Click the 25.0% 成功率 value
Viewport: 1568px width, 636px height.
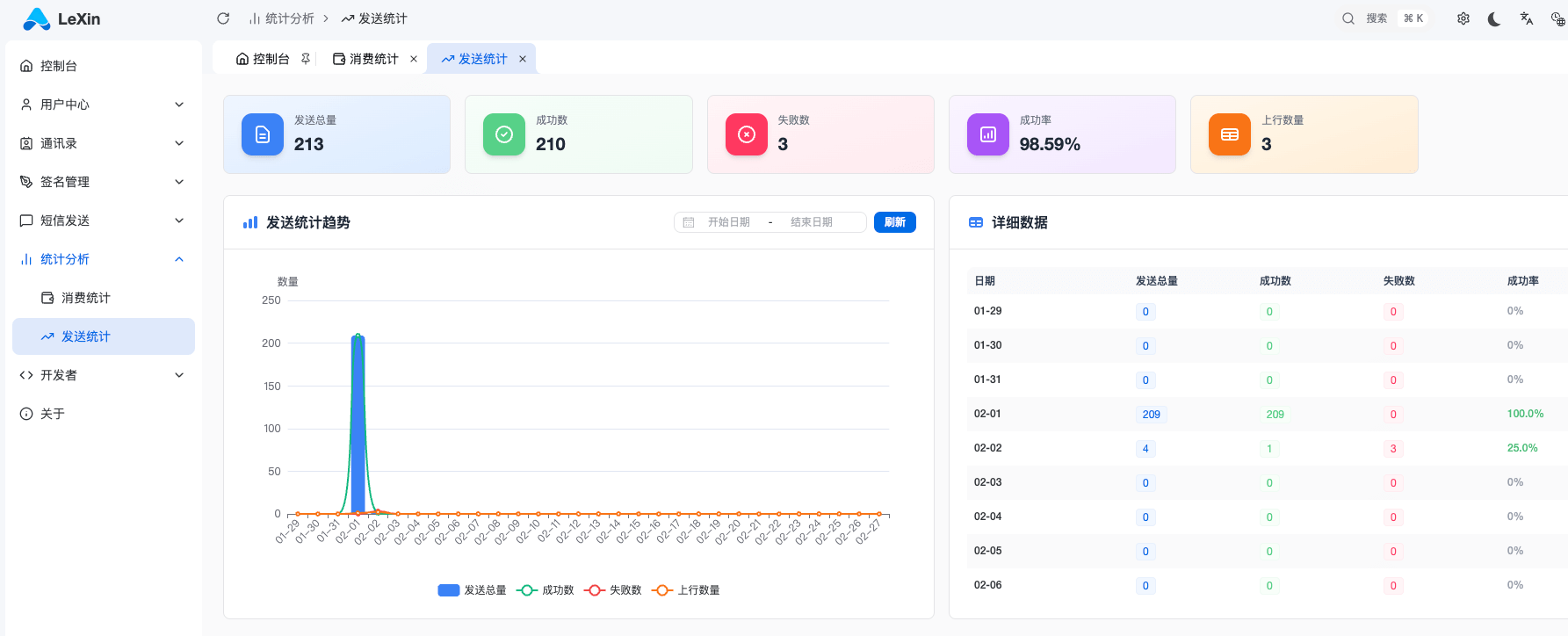pos(1522,448)
